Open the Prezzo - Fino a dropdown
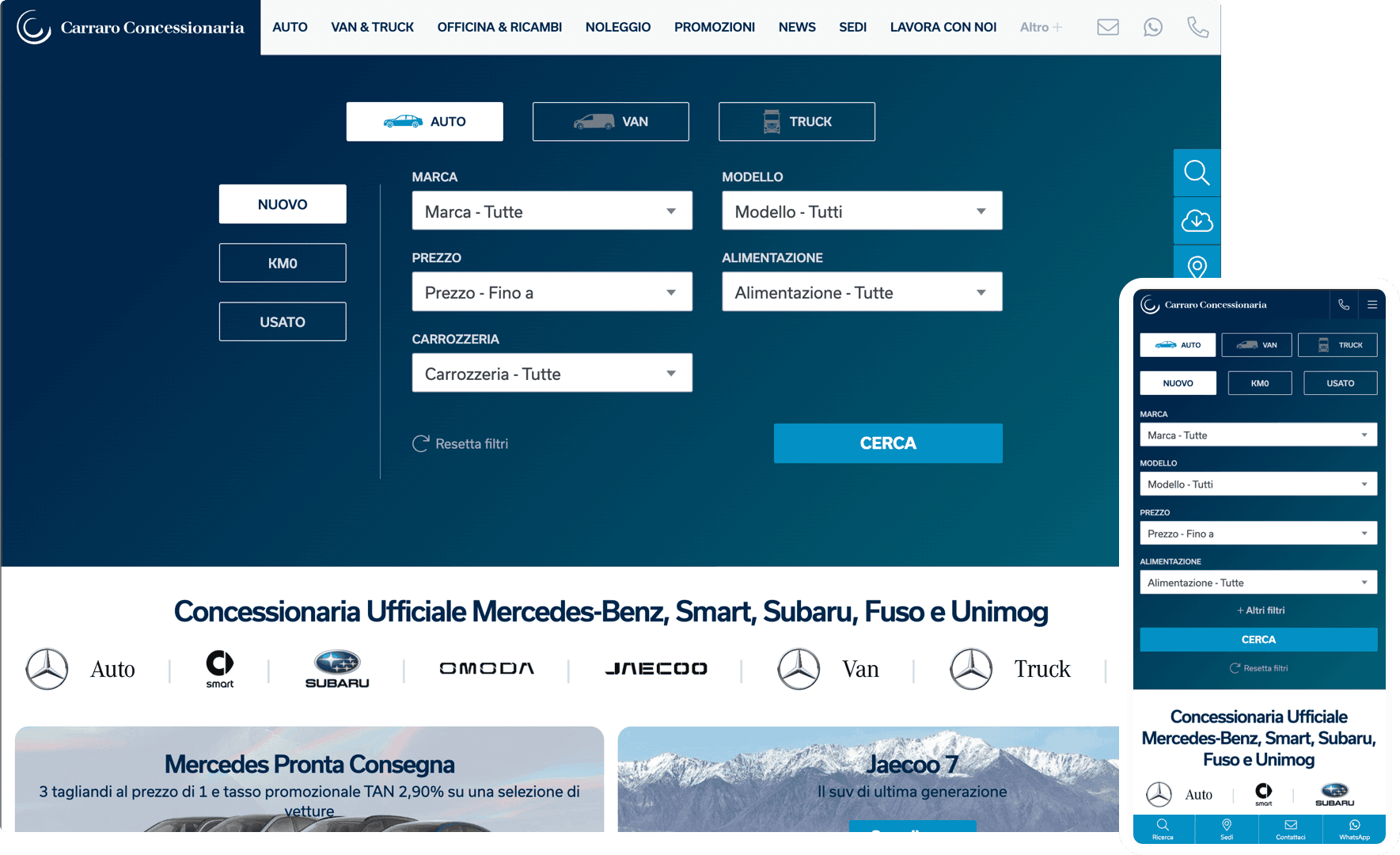Viewport: 1400px width, 855px height. pos(552,292)
